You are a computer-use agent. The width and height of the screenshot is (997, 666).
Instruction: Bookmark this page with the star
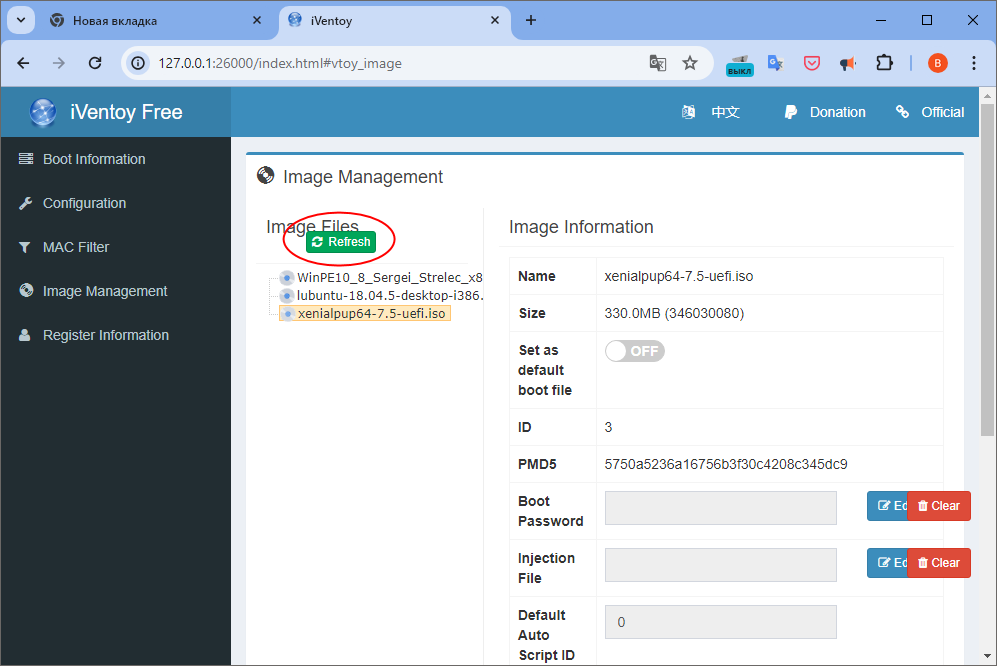click(x=690, y=63)
